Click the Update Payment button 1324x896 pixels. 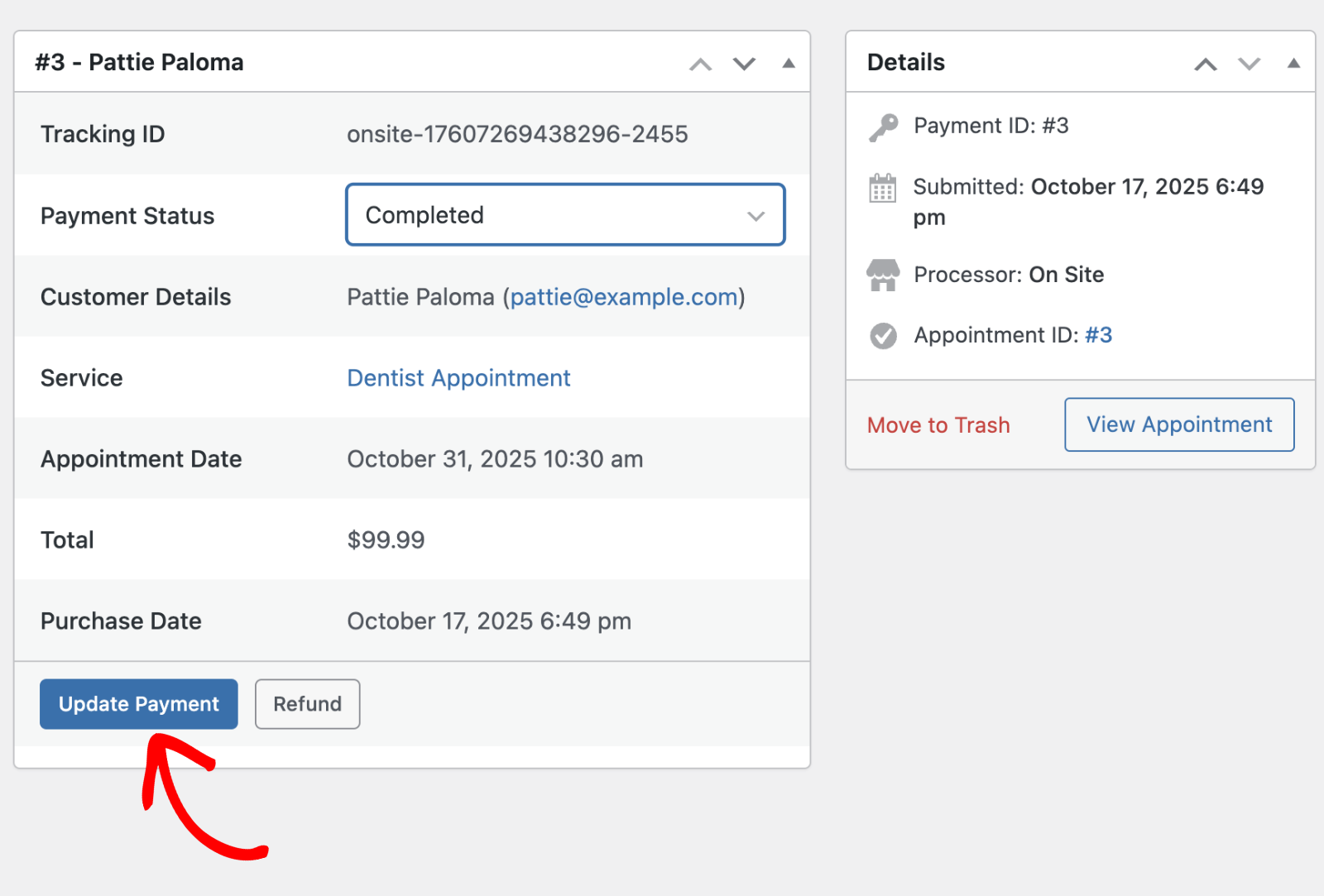click(x=139, y=704)
